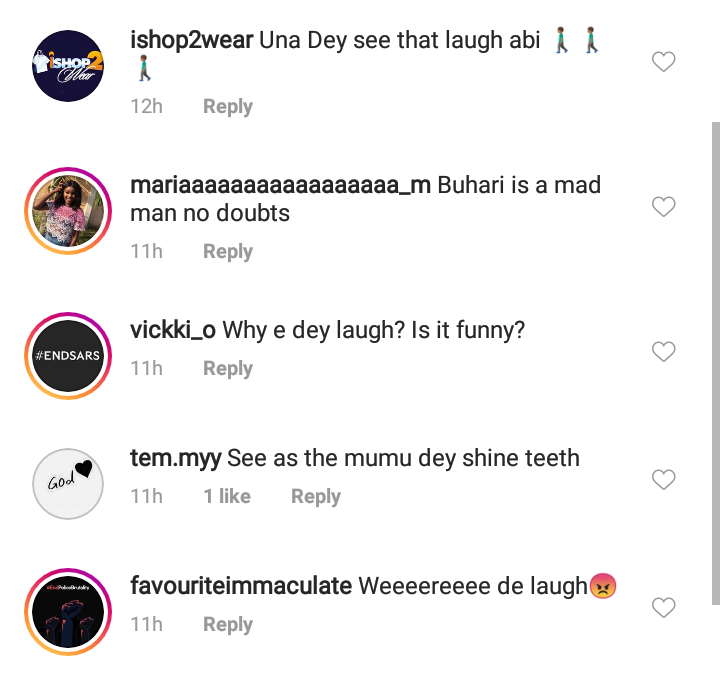Reply to favouriteimmaculate's comment

click(228, 625)
